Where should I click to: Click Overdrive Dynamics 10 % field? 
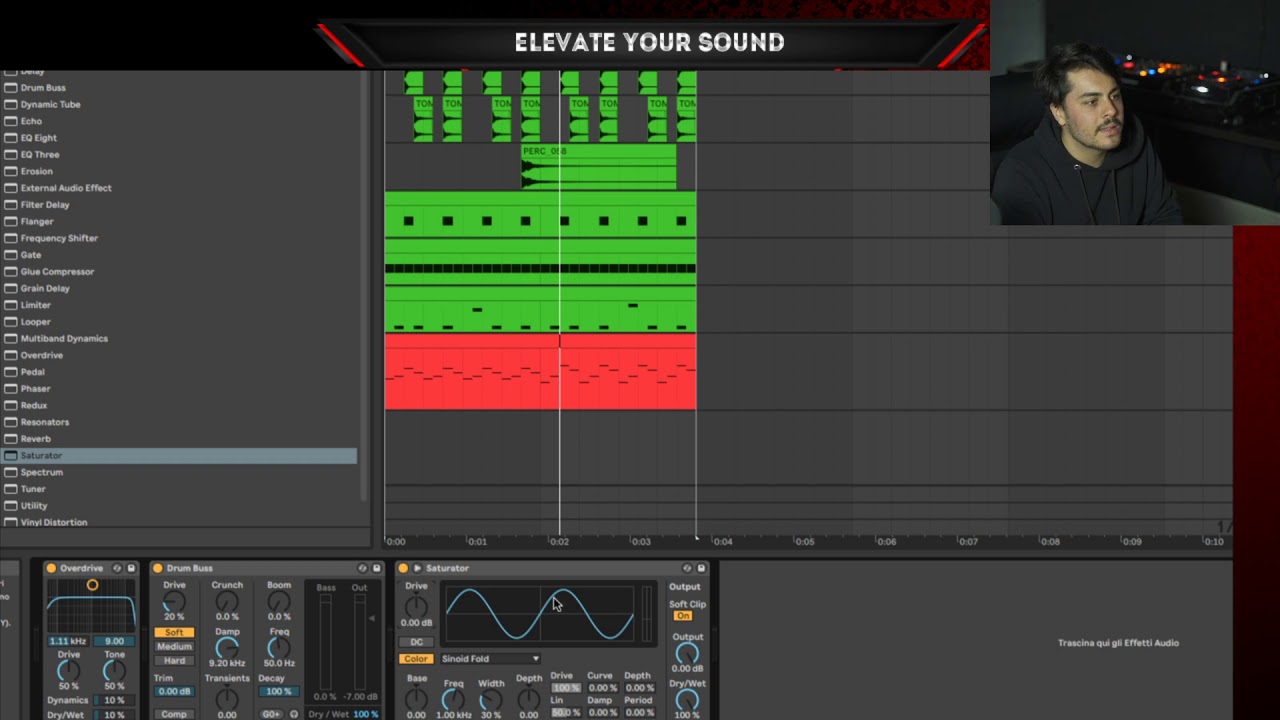114,700
